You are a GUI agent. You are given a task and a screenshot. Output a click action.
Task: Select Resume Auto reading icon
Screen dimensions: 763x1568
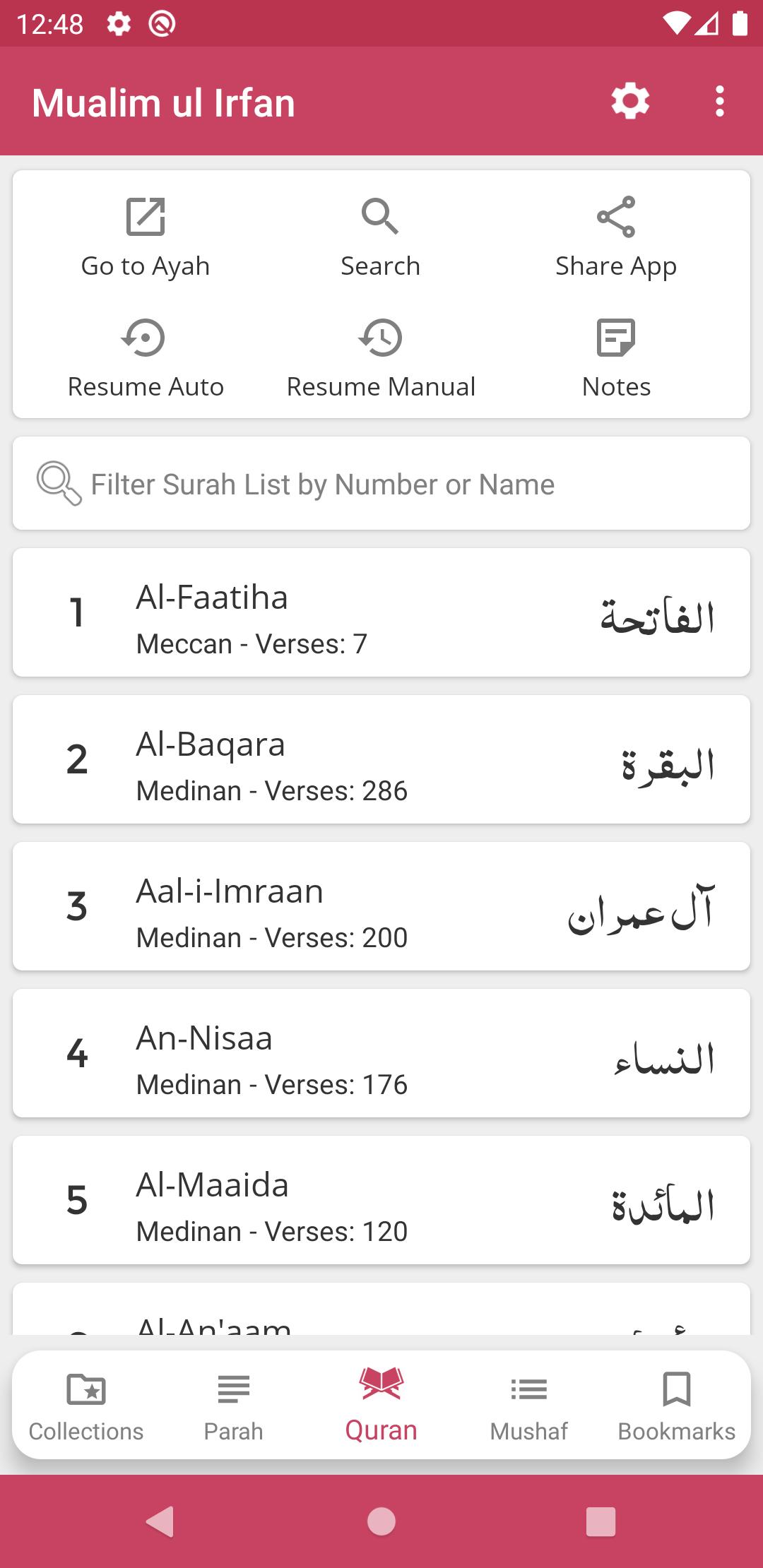[x=145, y=338]
